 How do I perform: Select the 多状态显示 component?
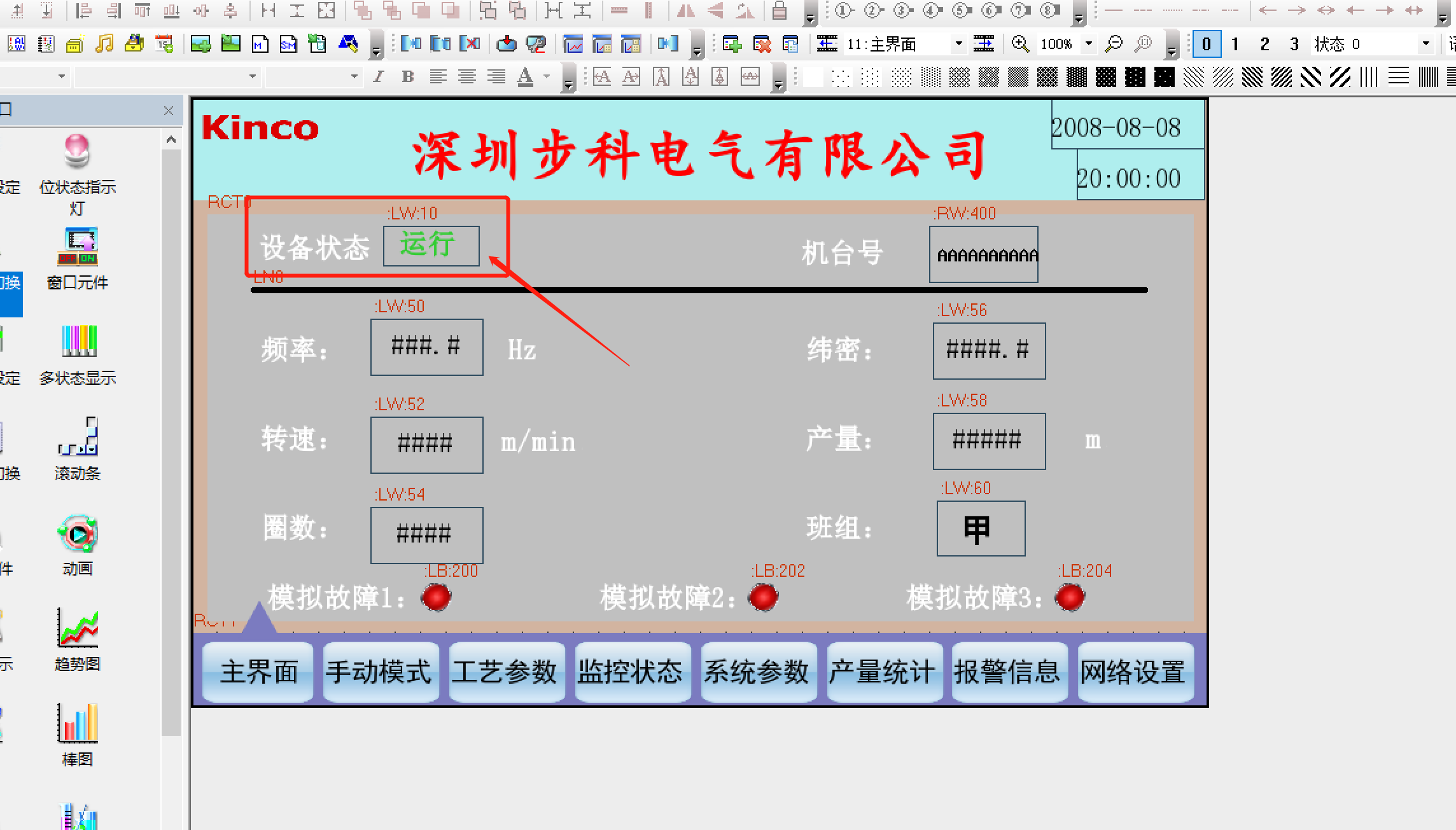[x=77, y=354]
